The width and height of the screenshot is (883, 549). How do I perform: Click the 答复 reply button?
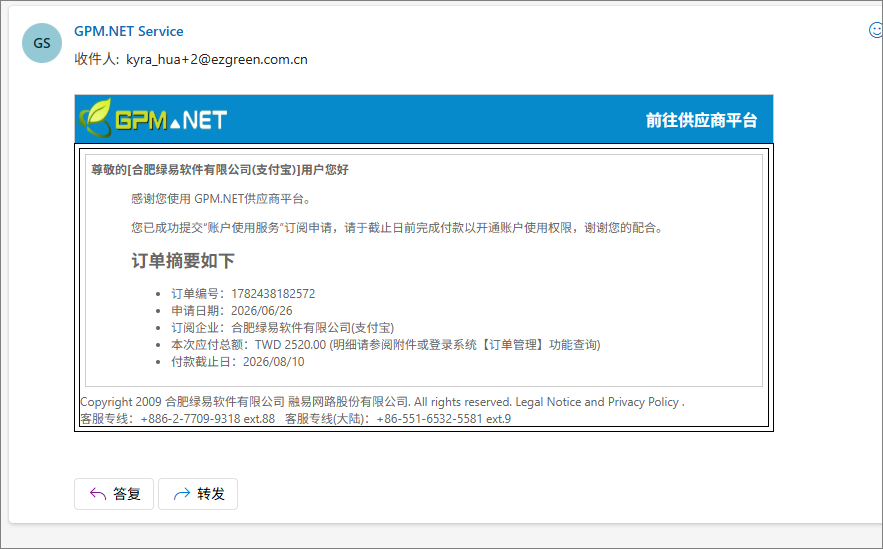pyautogui.click(x=114, y=494)
